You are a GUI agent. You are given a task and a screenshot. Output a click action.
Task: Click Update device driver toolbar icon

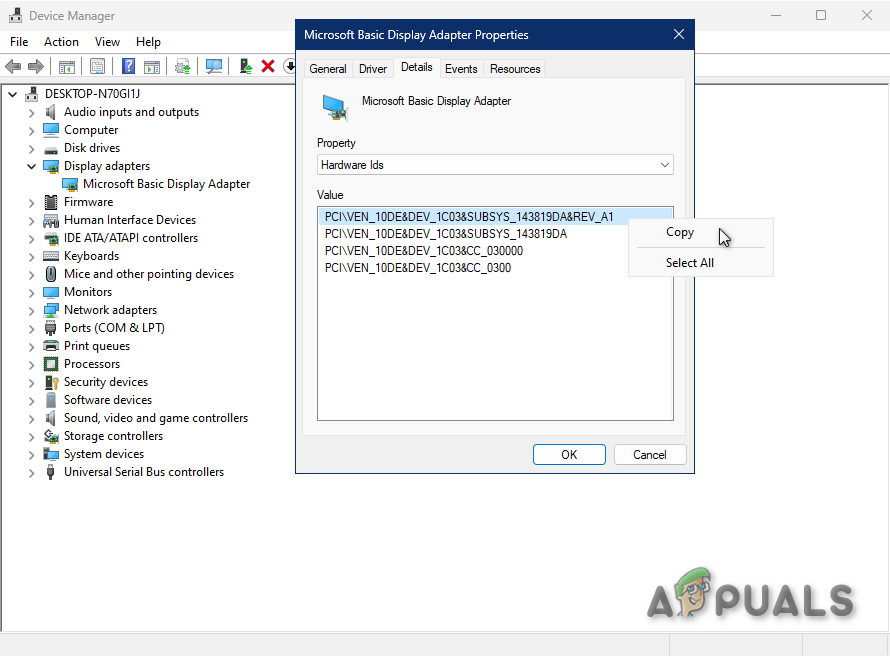(183, 67)
